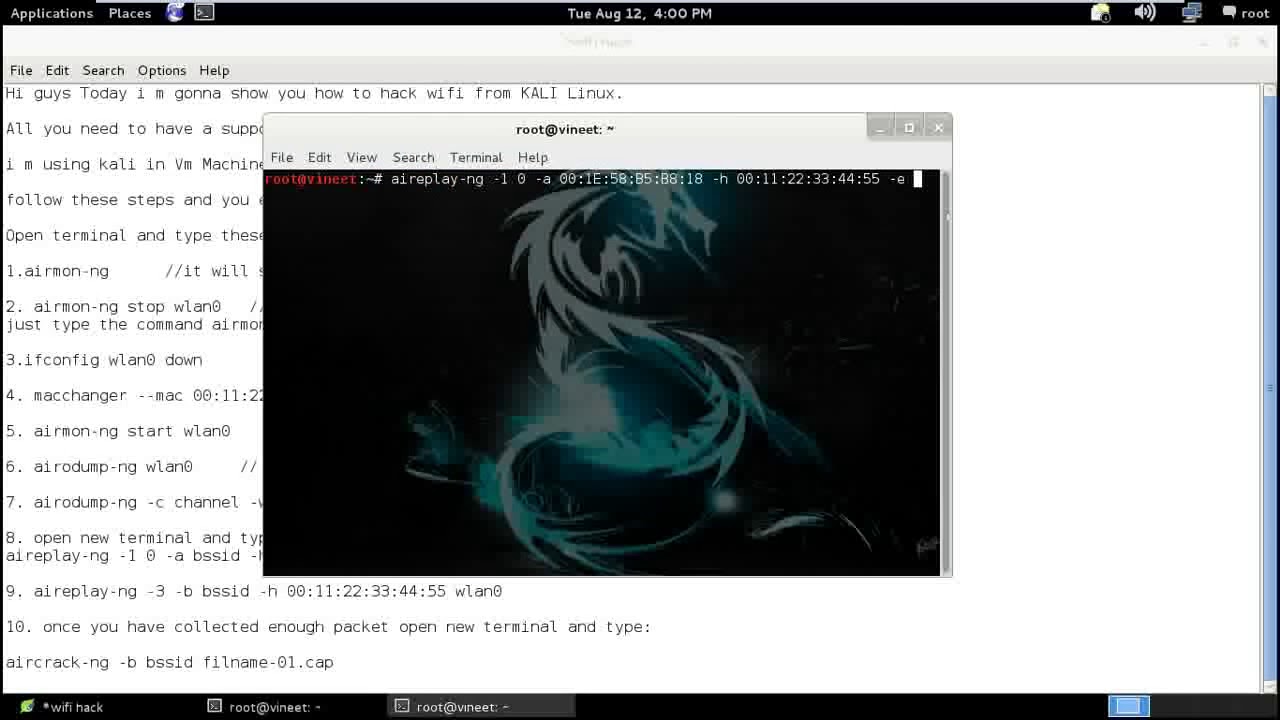The image size is (1280, 720).
Task: Click the line starting 'Hi guys Today'
Action: [x=314, y=93]
